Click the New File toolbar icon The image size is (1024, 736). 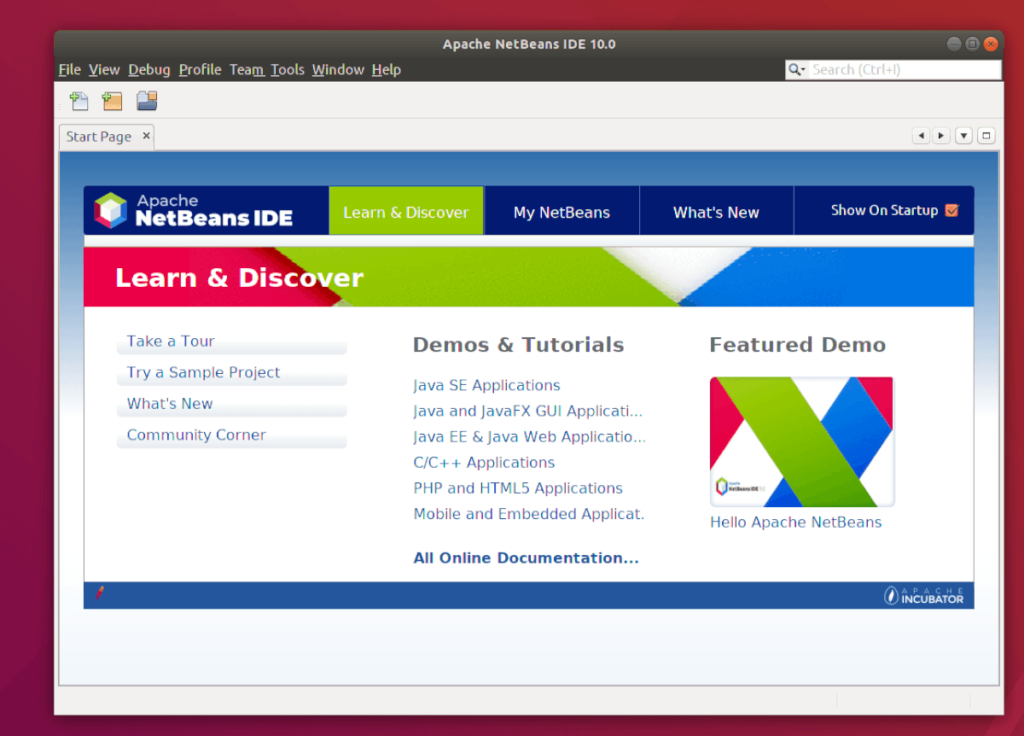coord(78,100)
